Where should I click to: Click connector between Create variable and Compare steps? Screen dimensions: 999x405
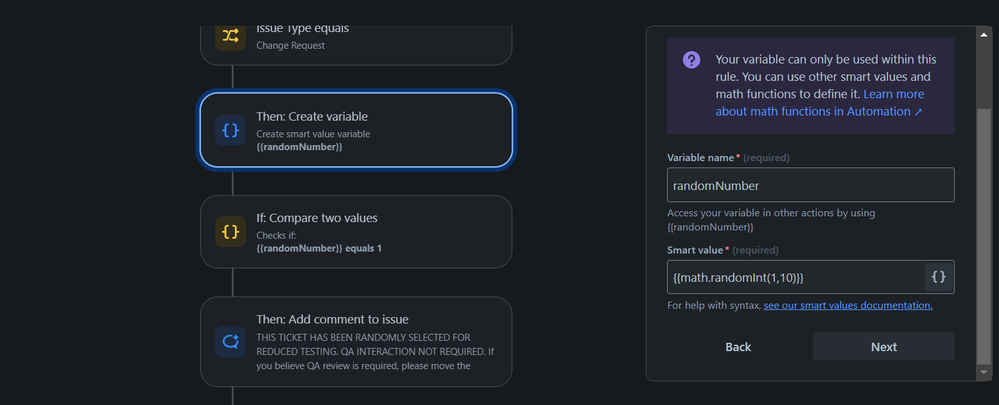232,181
